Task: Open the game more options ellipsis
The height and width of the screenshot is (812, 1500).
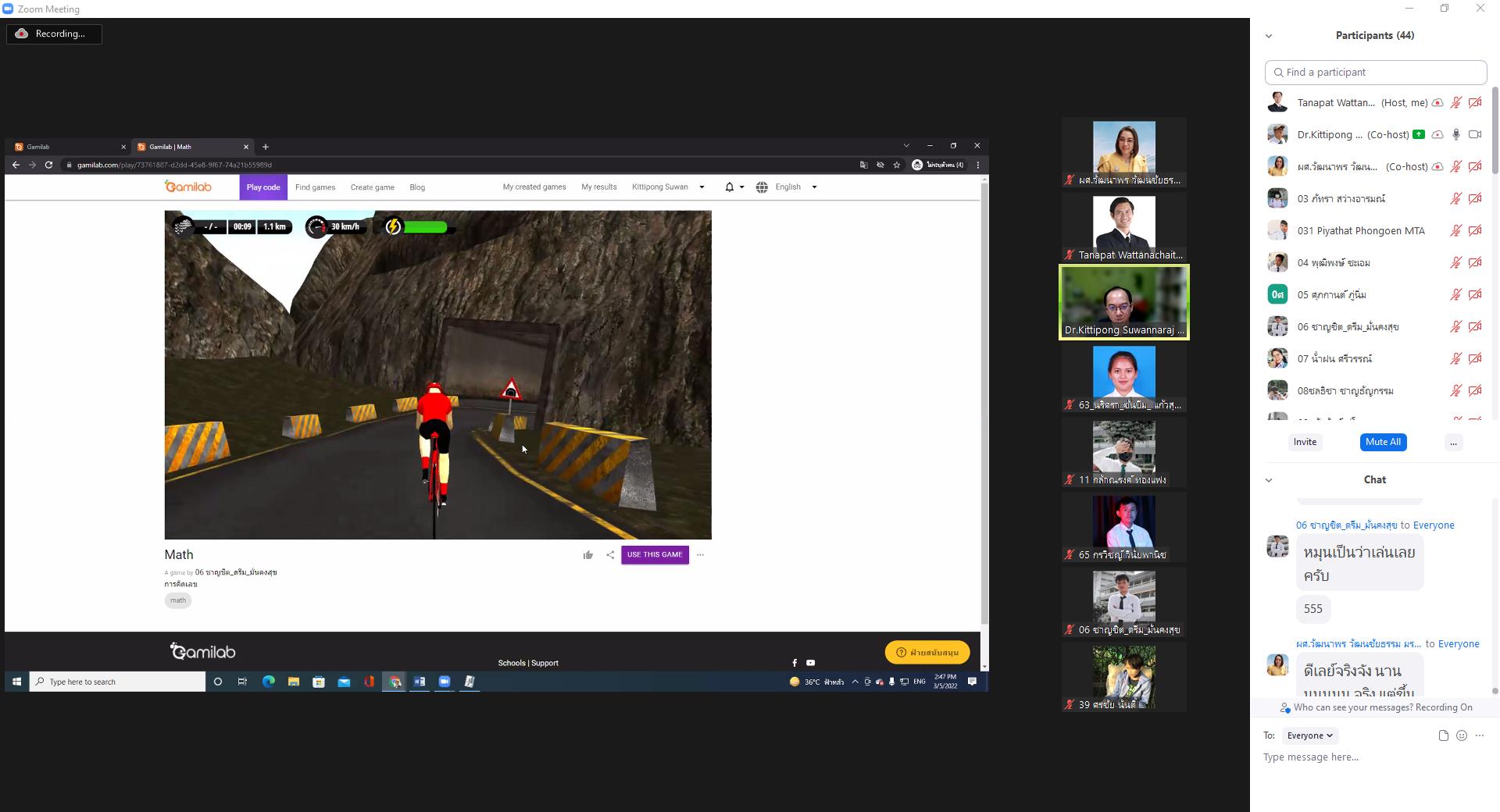Action: point(700,555)
